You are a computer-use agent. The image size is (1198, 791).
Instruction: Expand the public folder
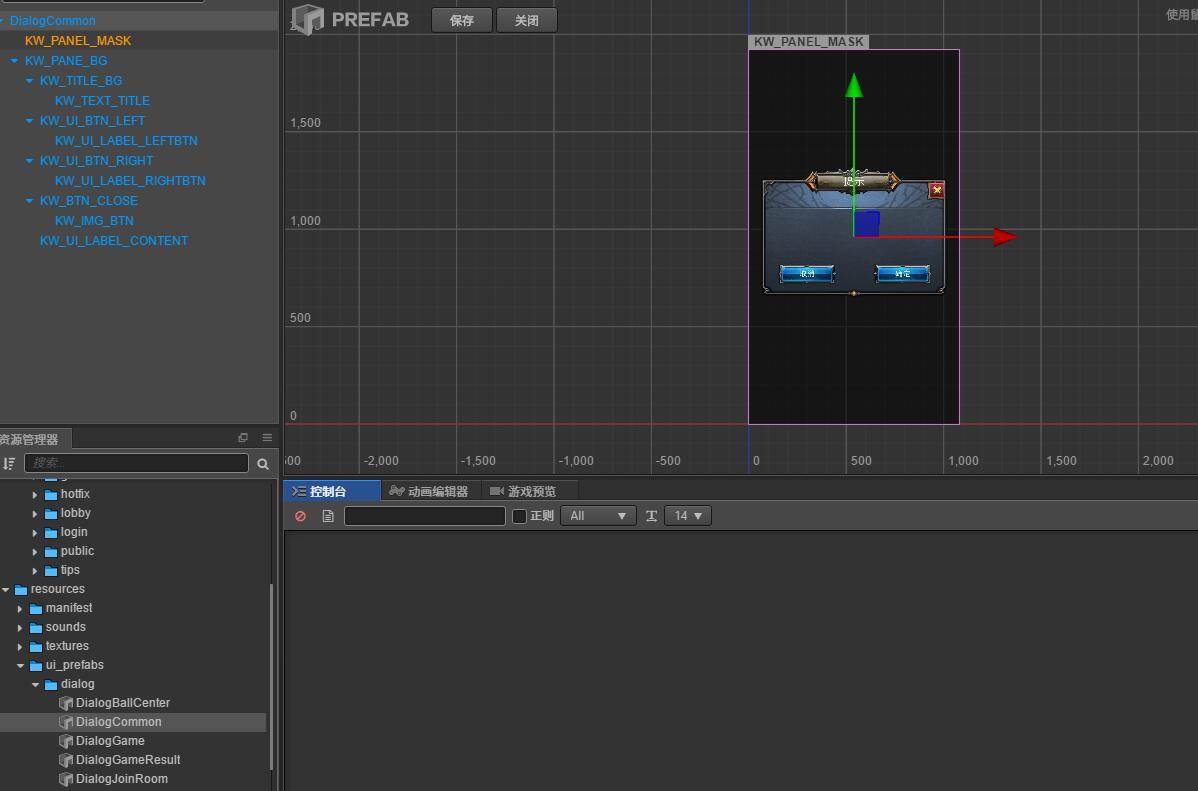point(35,552)
